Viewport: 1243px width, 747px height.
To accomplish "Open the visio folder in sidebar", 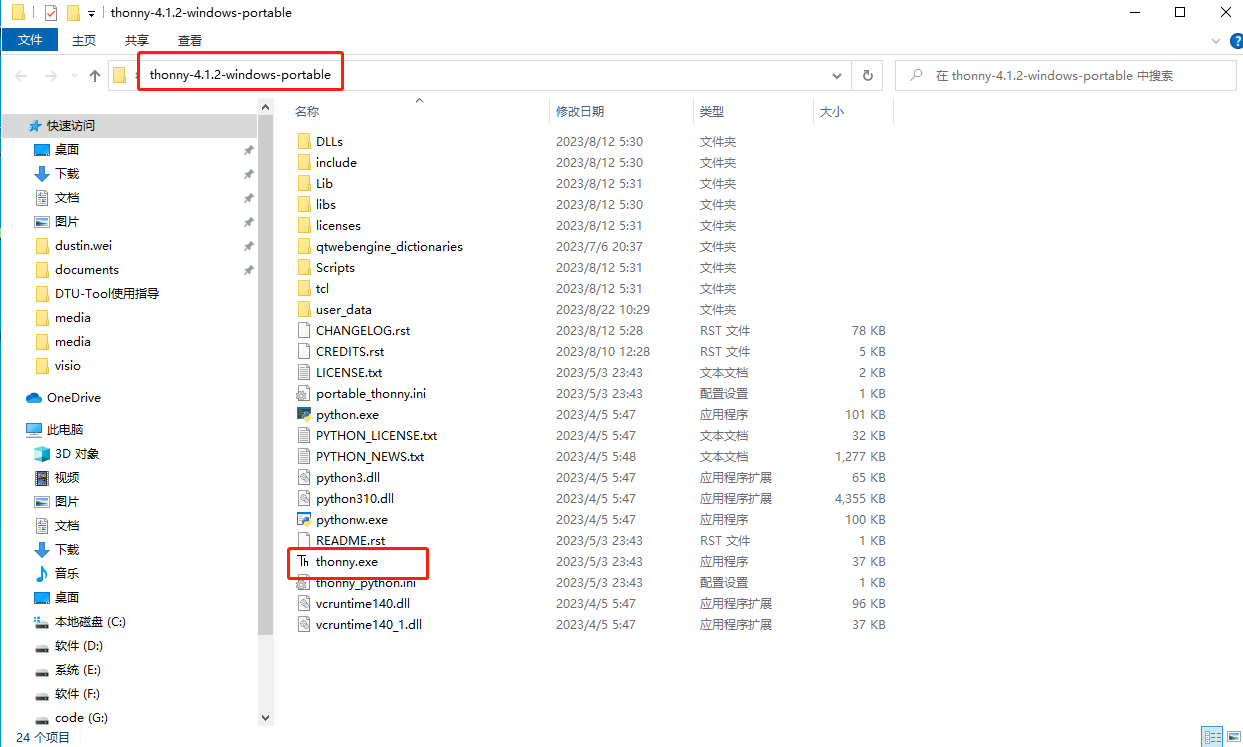I will click(x=68, y=365).
